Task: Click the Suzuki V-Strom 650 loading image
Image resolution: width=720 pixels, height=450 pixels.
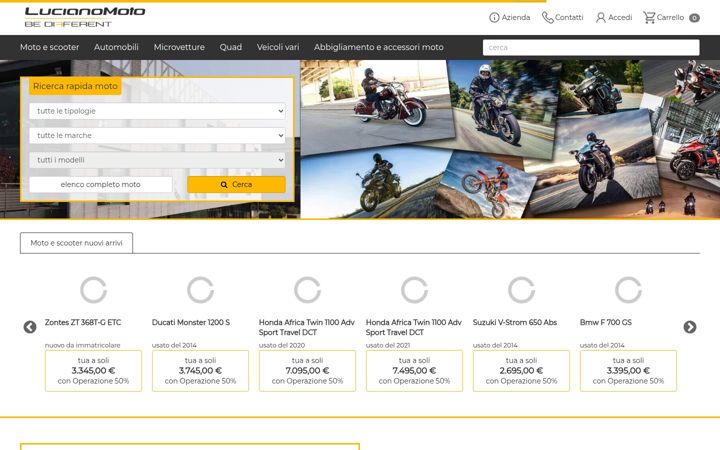Action: (521, 290)
